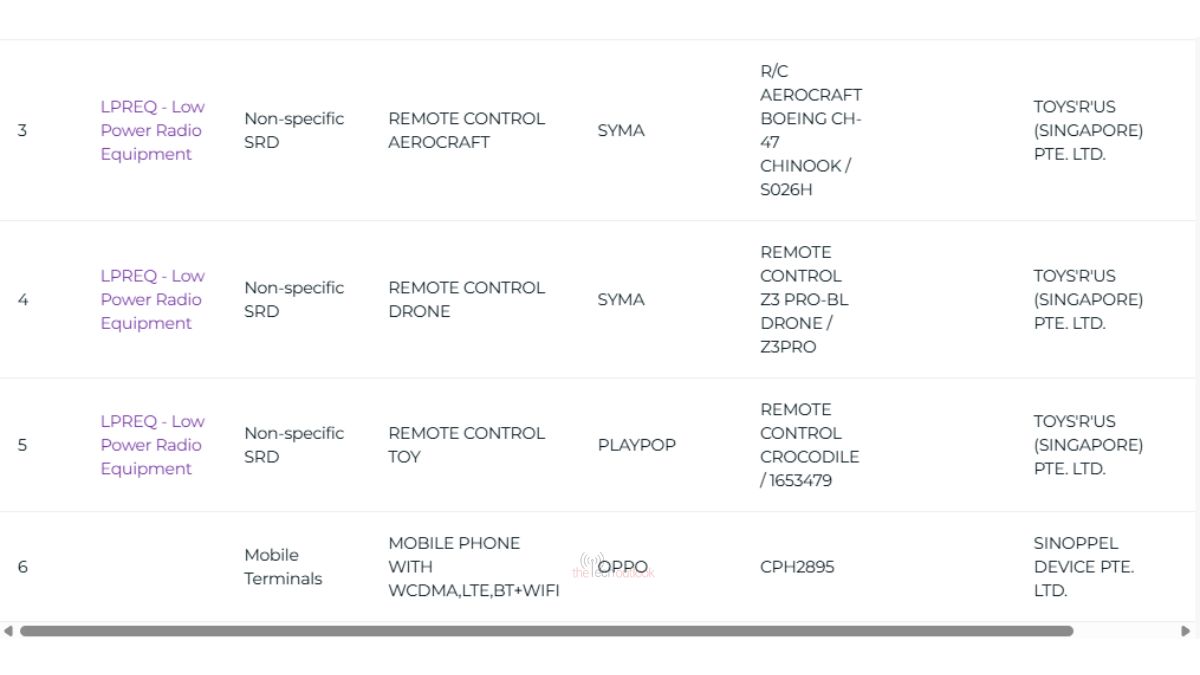Viewport: 1200px width, 675px height.
Task: Click the Mobile Terminals cell
Action: point(283,567)
